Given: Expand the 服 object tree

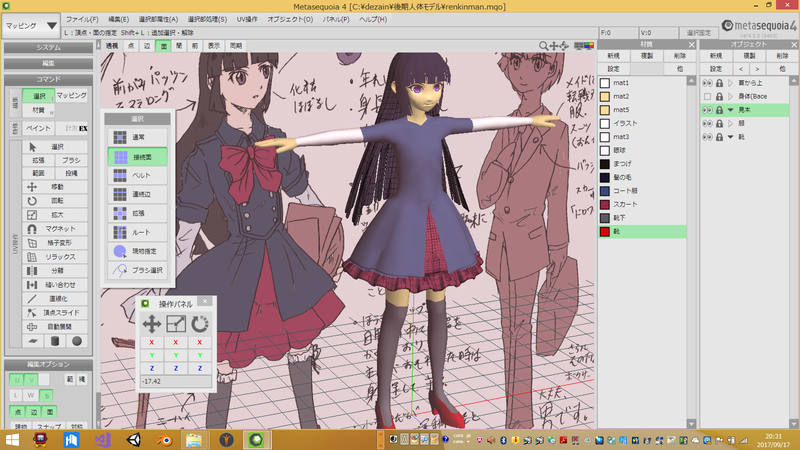Looking at the screenshot, I should [x=731, y=123].
